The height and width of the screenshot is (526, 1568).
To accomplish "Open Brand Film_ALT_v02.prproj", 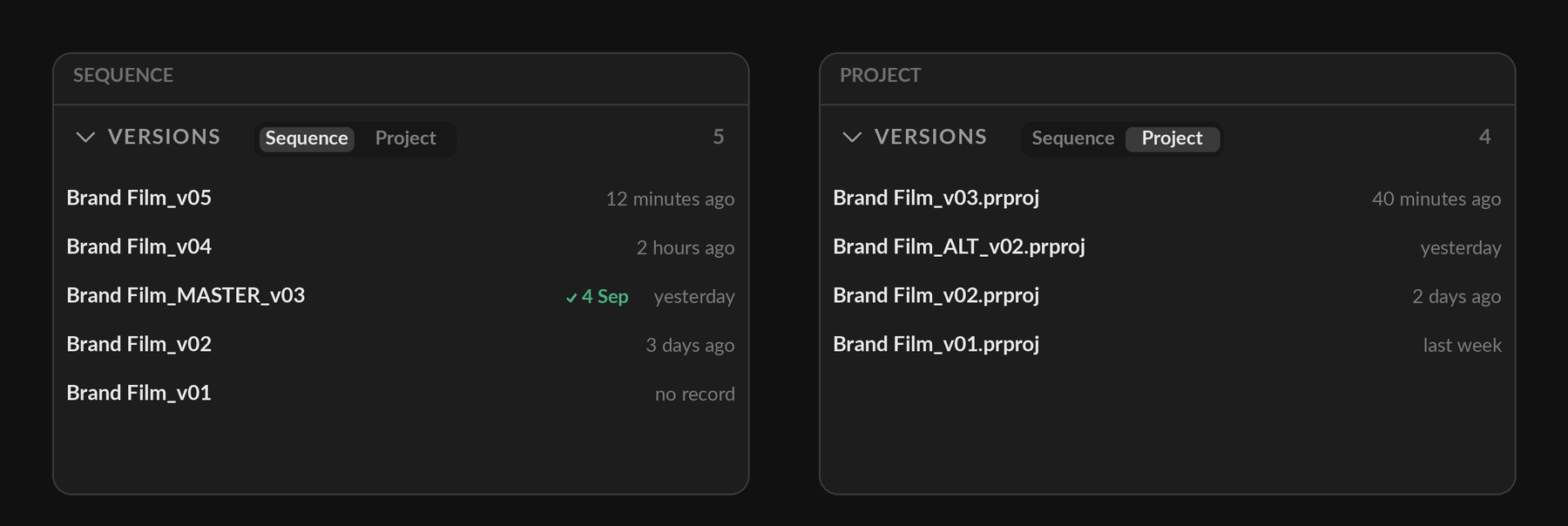I will 1167,247.
